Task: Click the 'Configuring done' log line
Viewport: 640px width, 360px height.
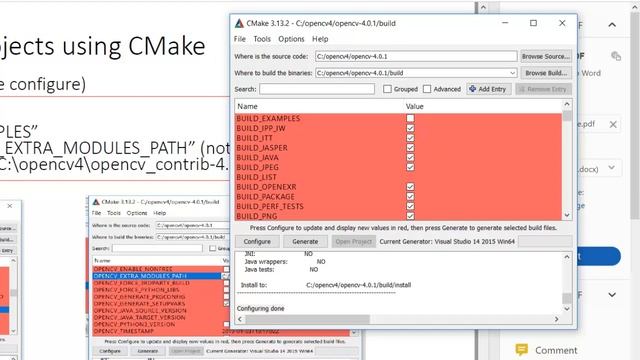Action: [260, 309]
